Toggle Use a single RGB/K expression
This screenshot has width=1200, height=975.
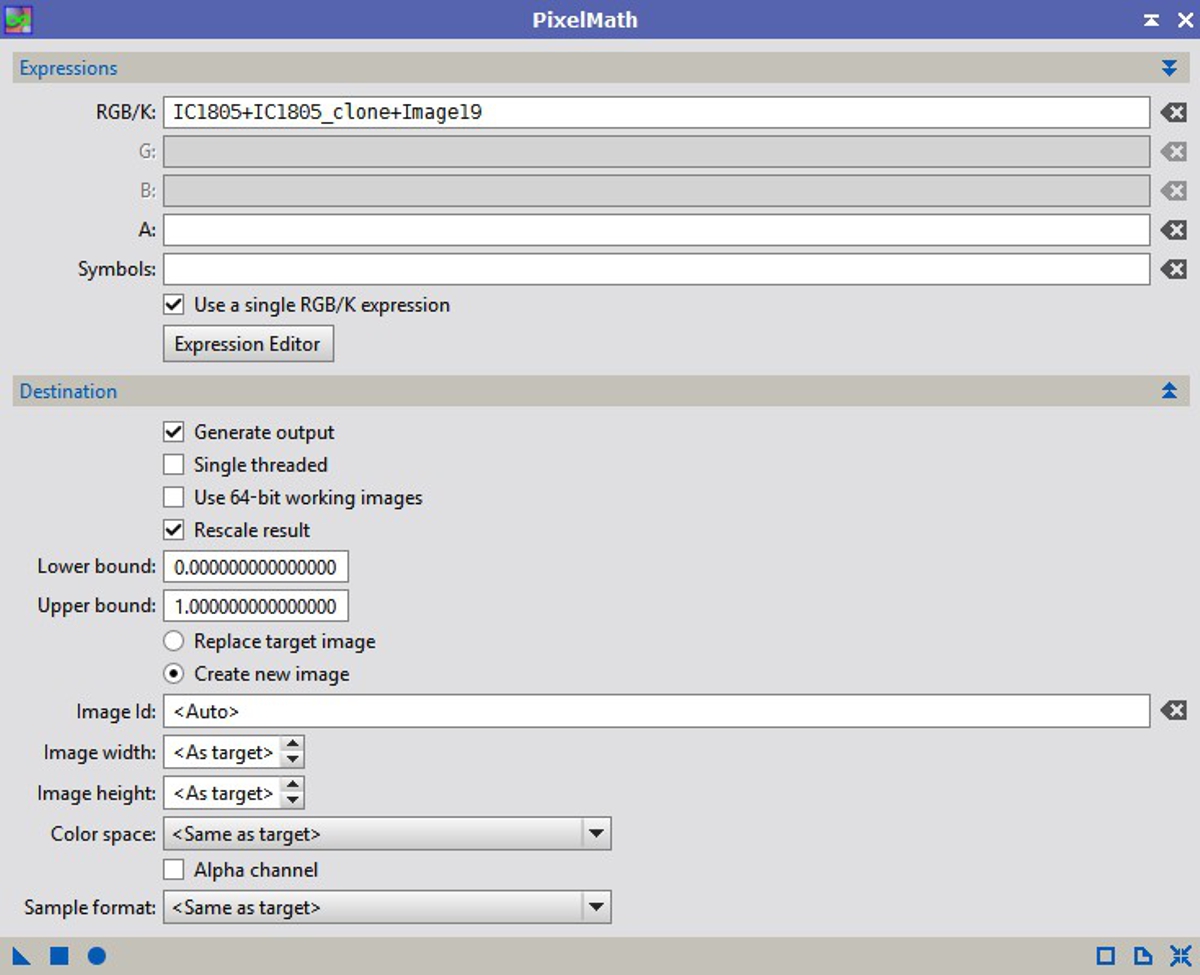174,305
